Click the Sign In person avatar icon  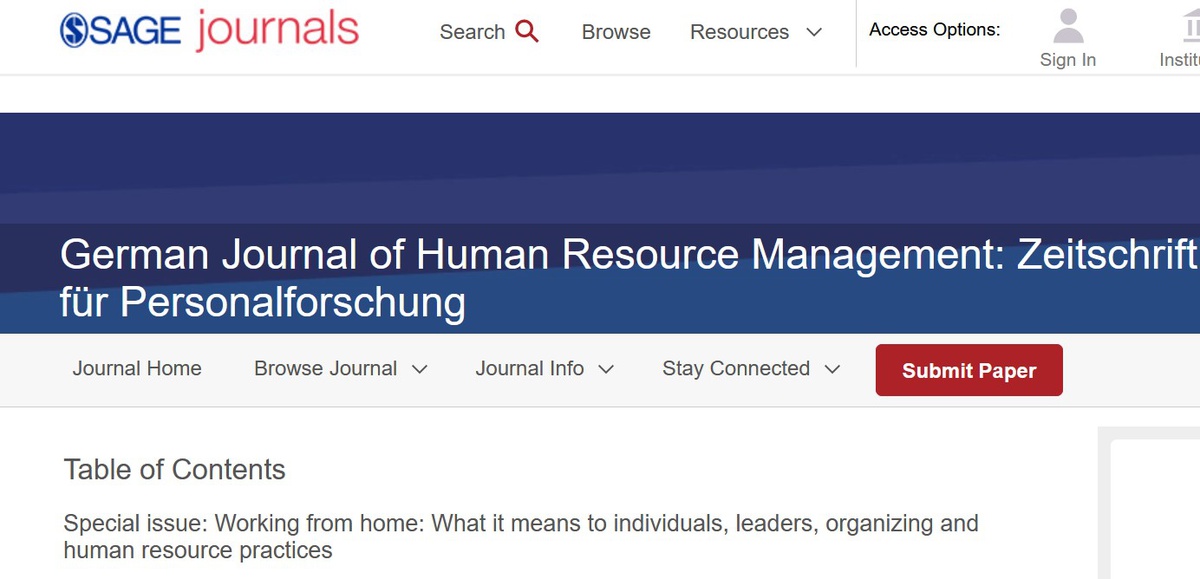coord(1068,26)
